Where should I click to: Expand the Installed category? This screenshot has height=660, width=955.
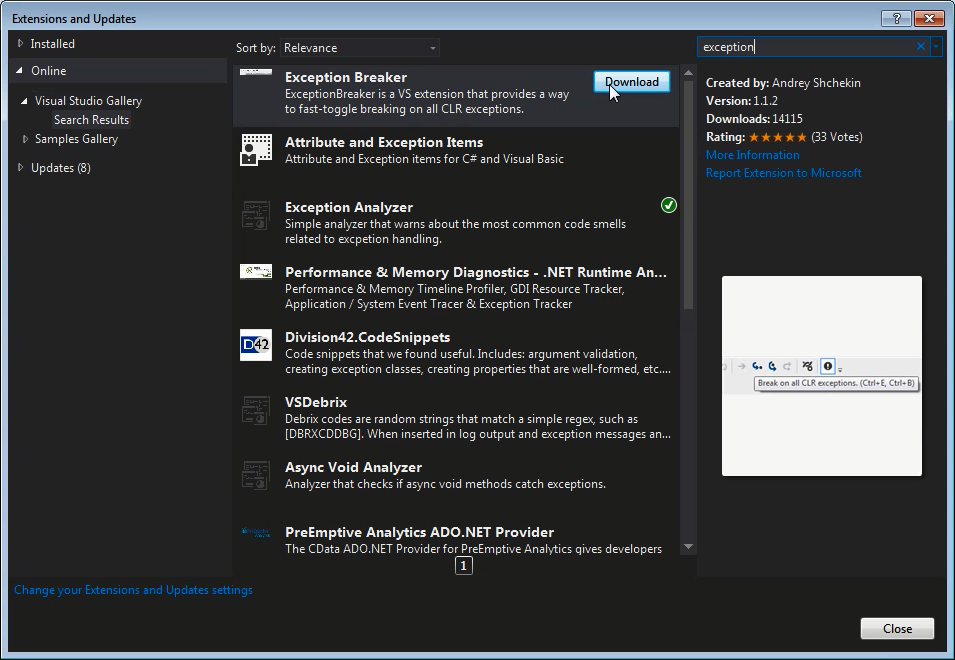pyautogui.click(x=20, y=43)
